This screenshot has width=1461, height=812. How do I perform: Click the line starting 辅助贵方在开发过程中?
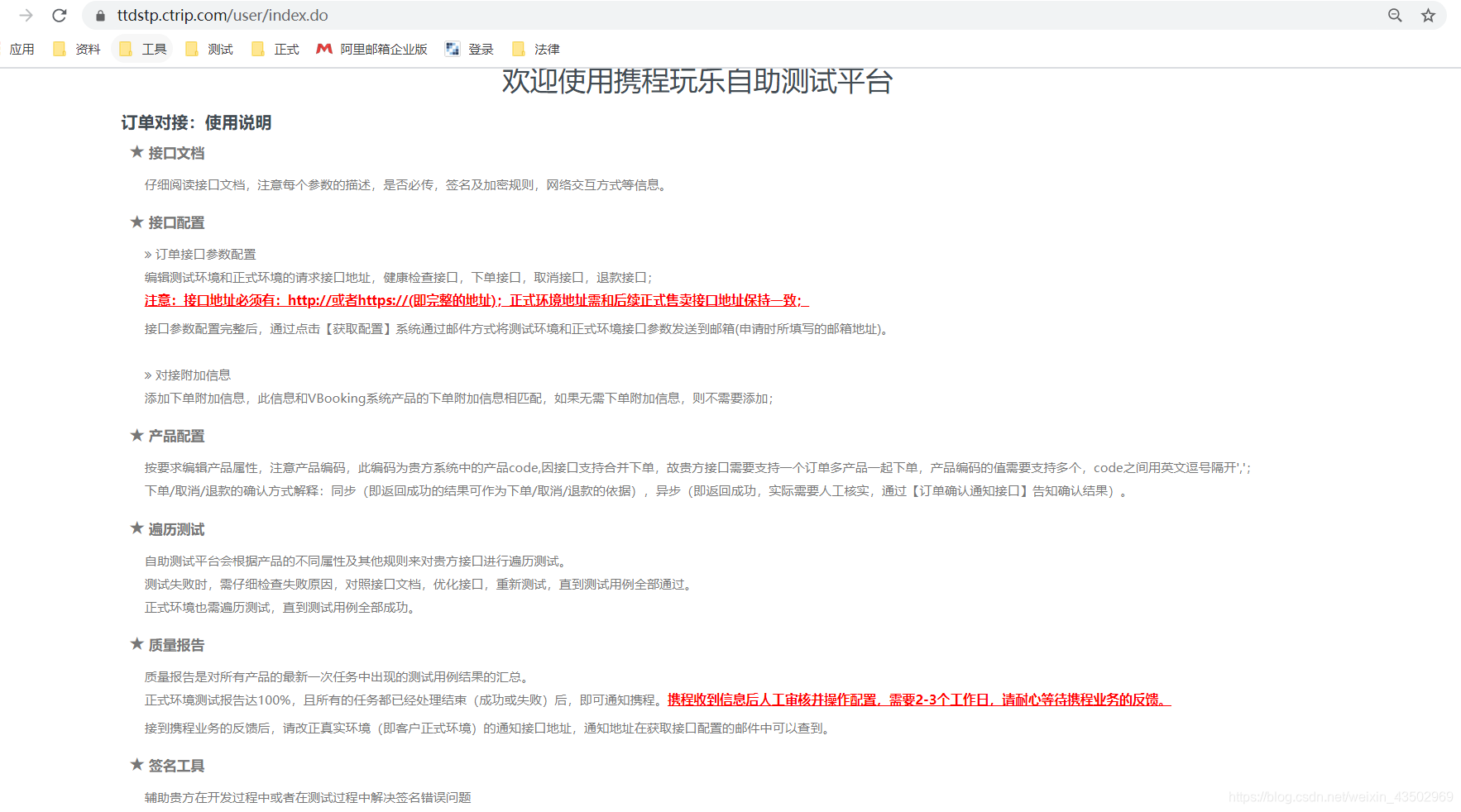click(308, 797)
